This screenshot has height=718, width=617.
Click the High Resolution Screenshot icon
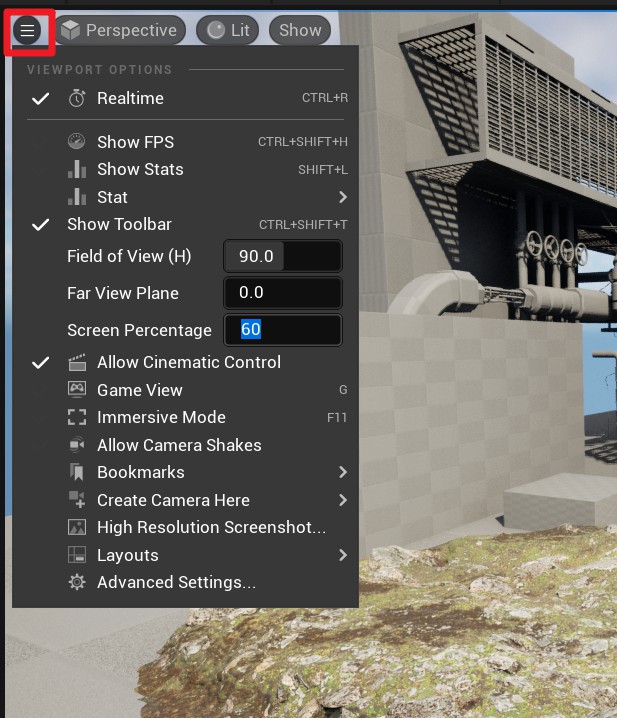[x=77, y=527]
